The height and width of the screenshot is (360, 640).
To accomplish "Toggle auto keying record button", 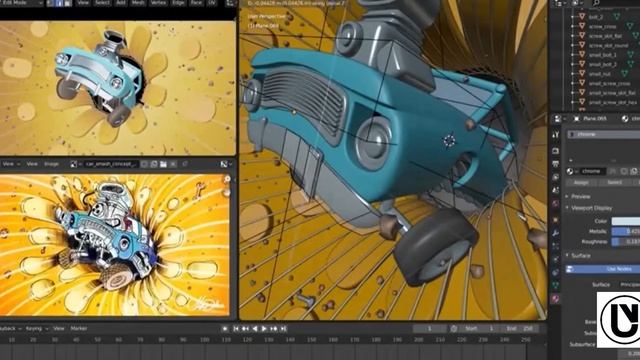I will coord(225,329).
